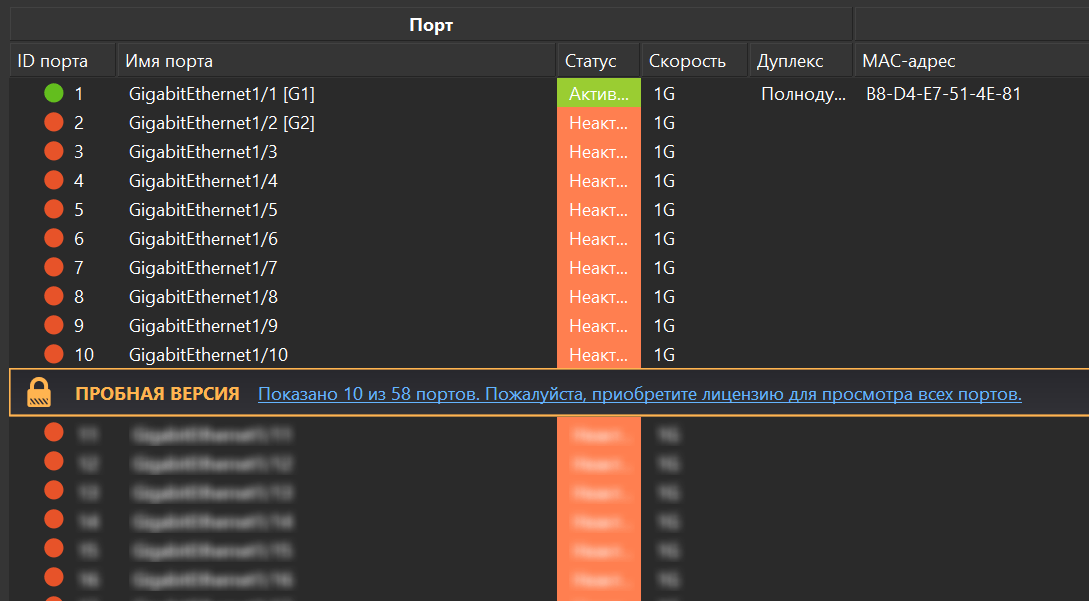Sort by the "Скорость" column header
The image size is (1089, 601).
coord(687,61)
